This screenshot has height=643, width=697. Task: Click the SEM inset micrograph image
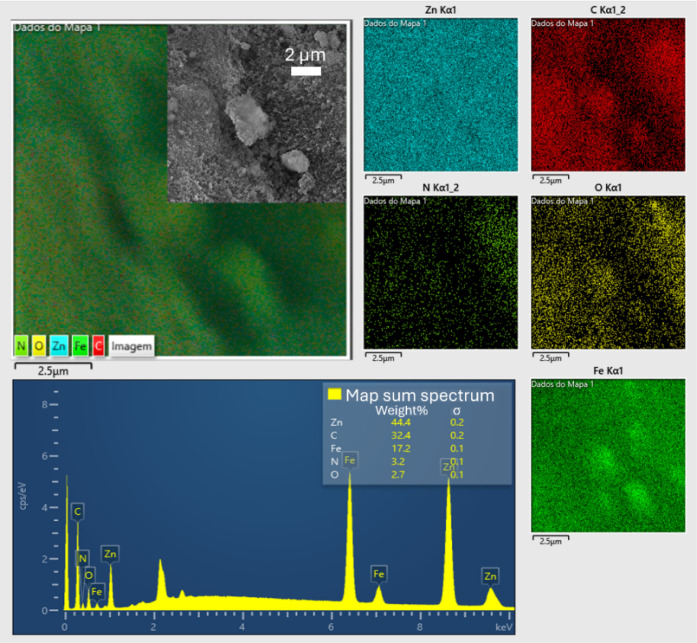click(x=256, y=114)
